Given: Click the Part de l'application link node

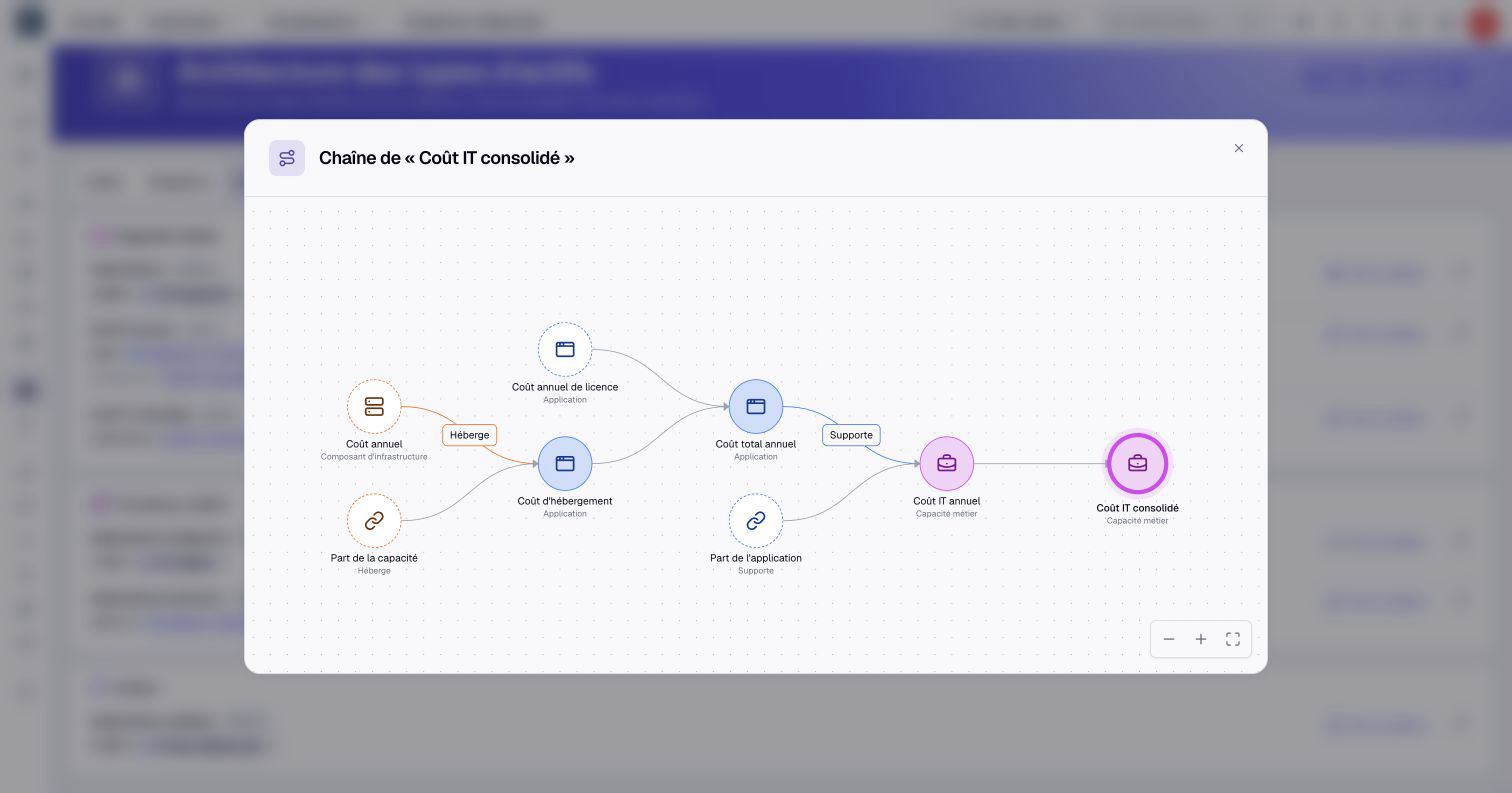Looking at the screenshot, I should (756, 521).
